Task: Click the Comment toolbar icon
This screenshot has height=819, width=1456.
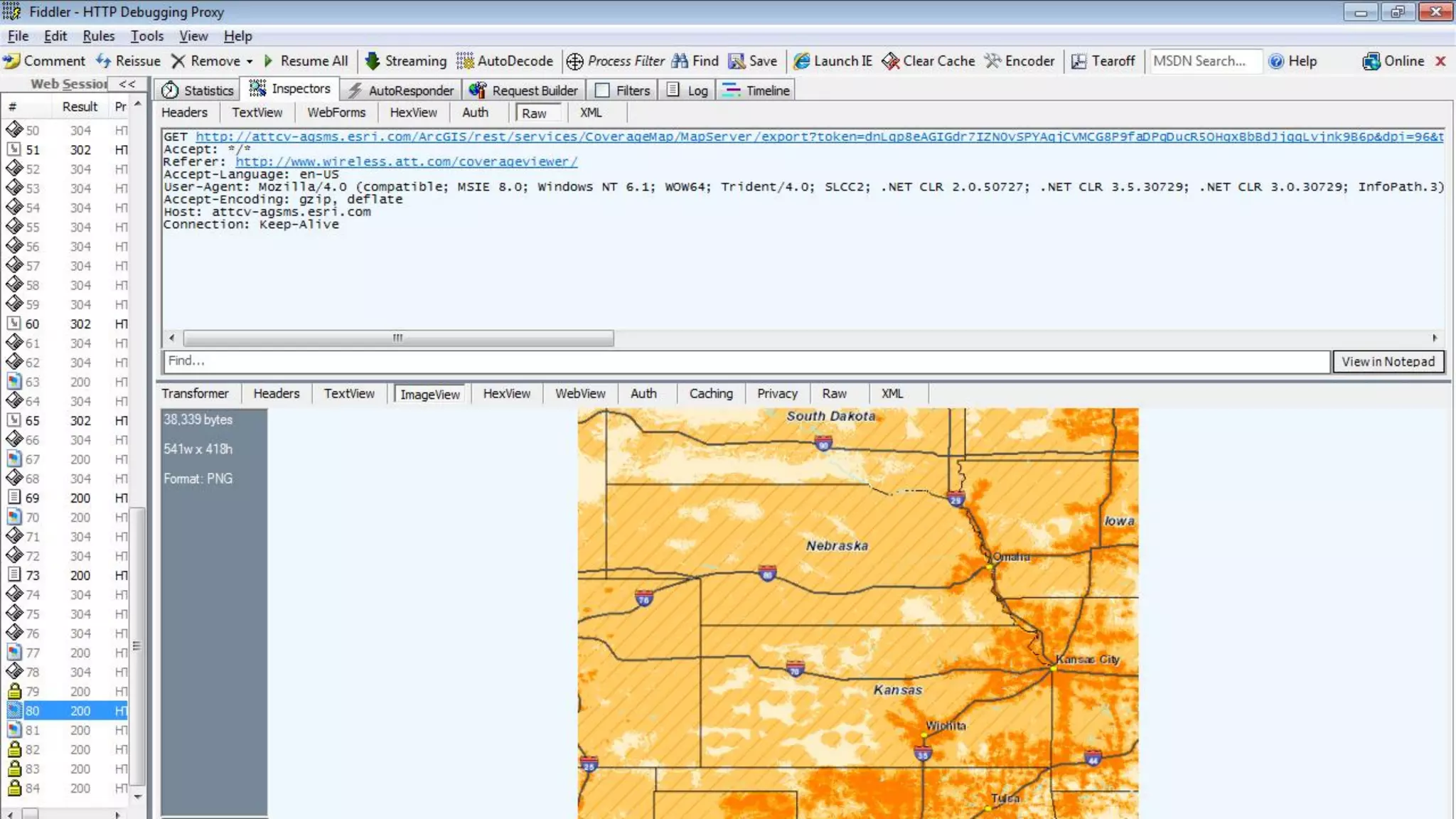Action: click(11, 61)
